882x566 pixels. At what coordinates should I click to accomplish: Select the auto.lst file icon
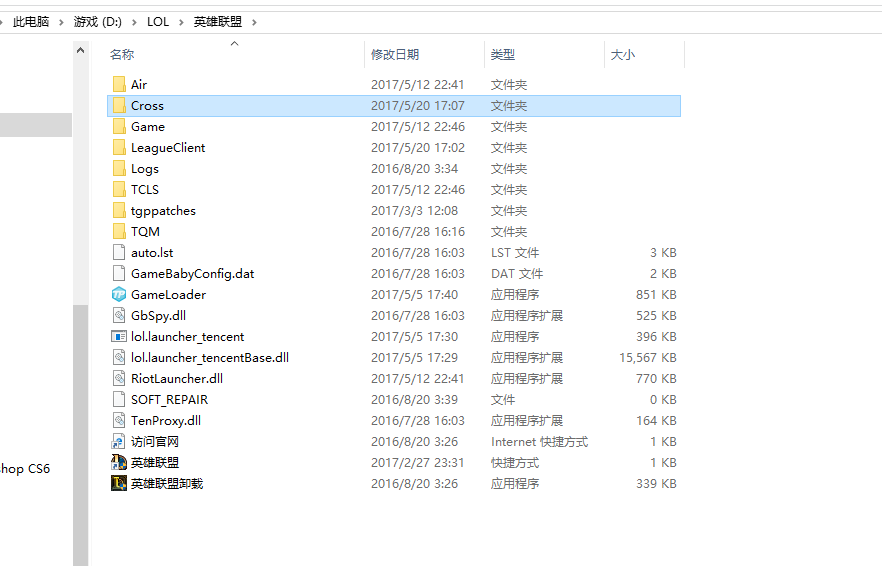click(119, 253)
